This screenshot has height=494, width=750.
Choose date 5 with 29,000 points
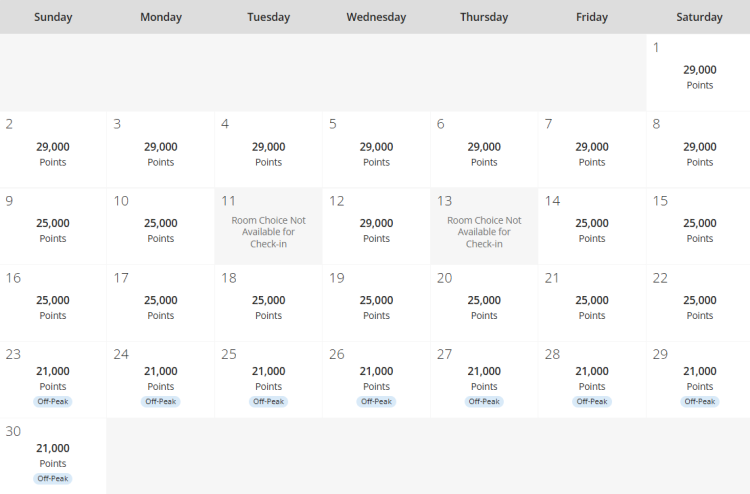coord(376,149)
